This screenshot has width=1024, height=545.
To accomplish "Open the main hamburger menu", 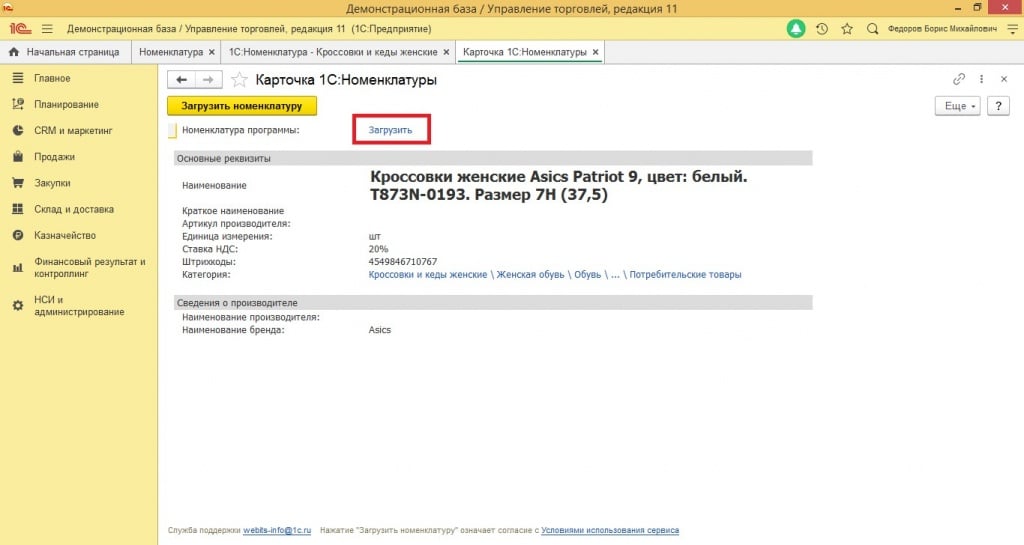I will tap(46, 28).
